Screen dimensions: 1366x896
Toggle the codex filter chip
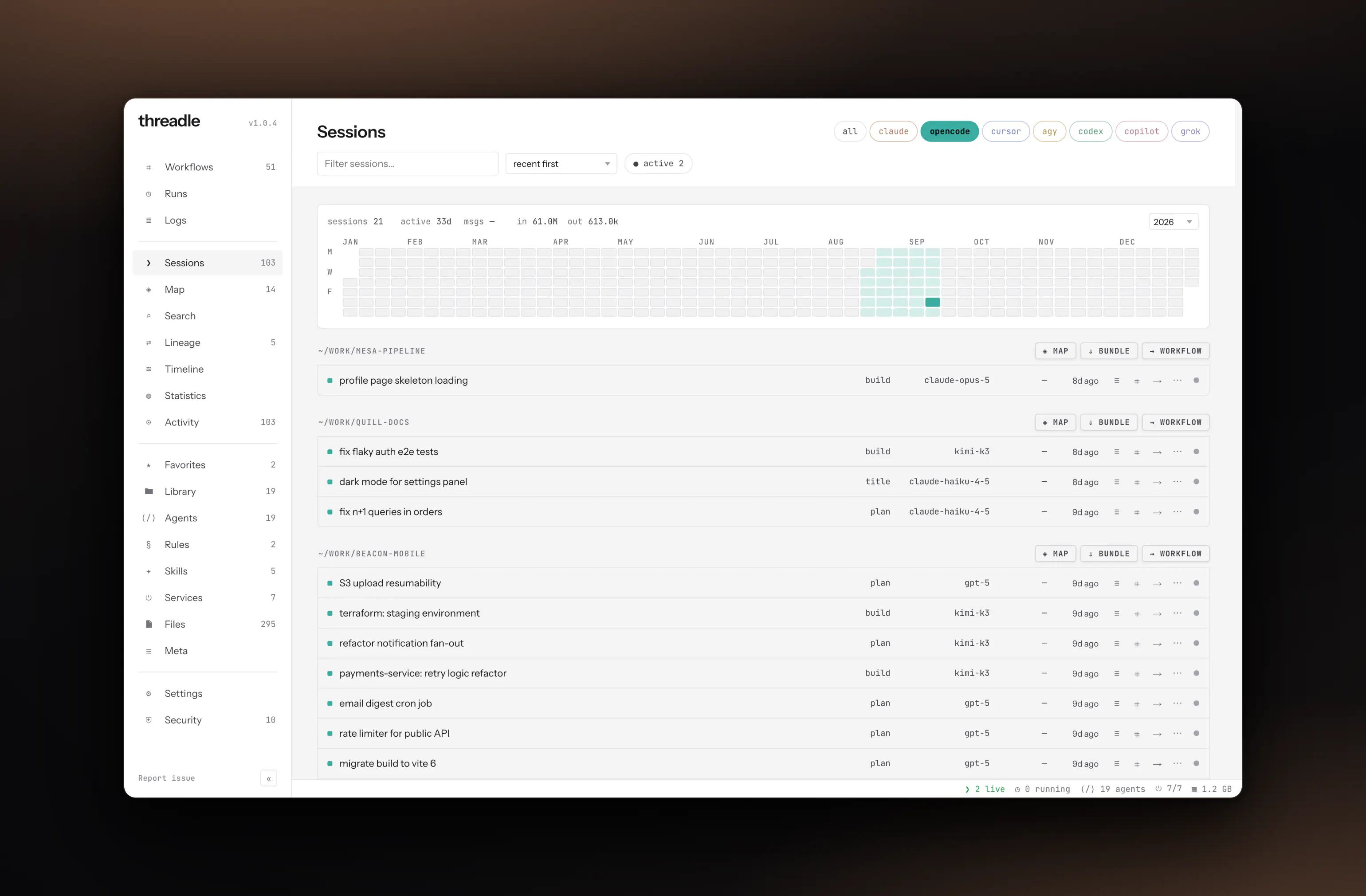click(x=1091, y=131)
